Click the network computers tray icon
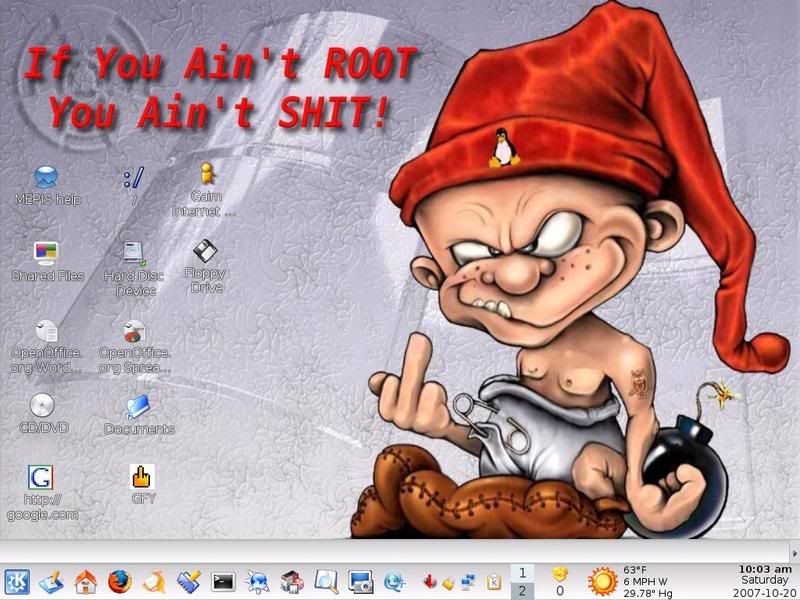Image resolution: width=800 pixels, height=600 pixels. tap(467, 582)
